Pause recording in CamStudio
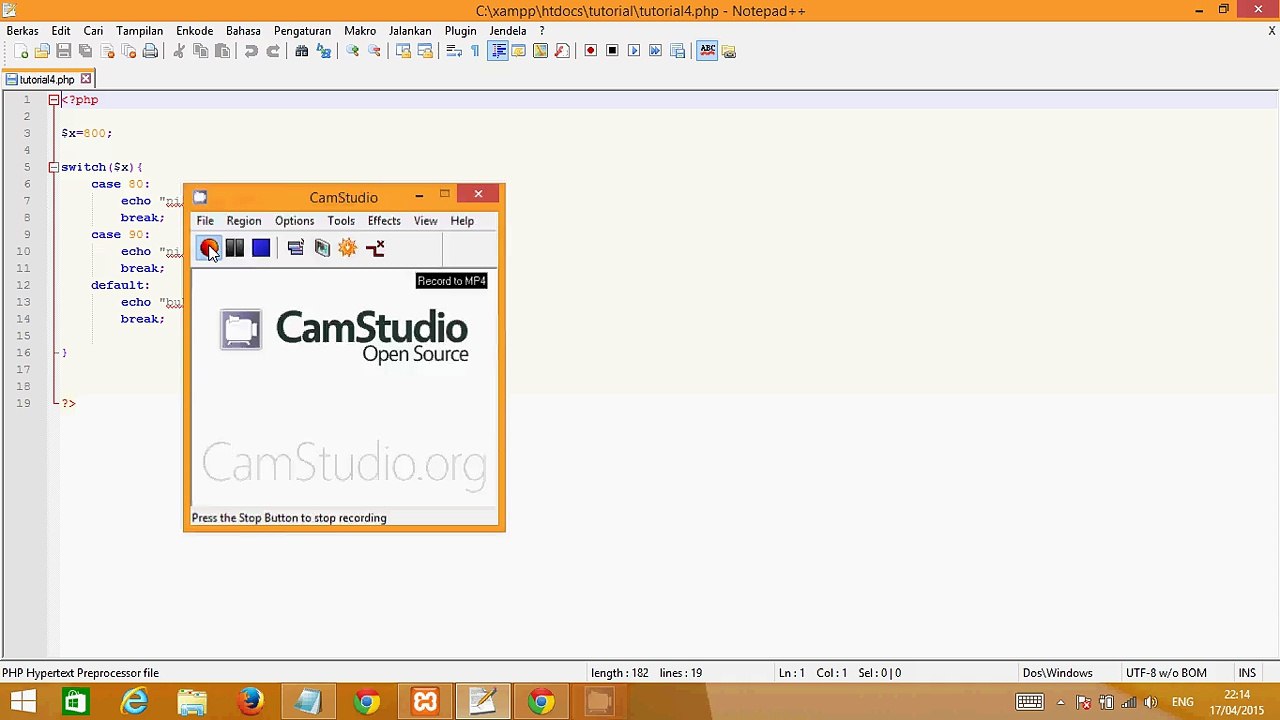 click(234, 248)
